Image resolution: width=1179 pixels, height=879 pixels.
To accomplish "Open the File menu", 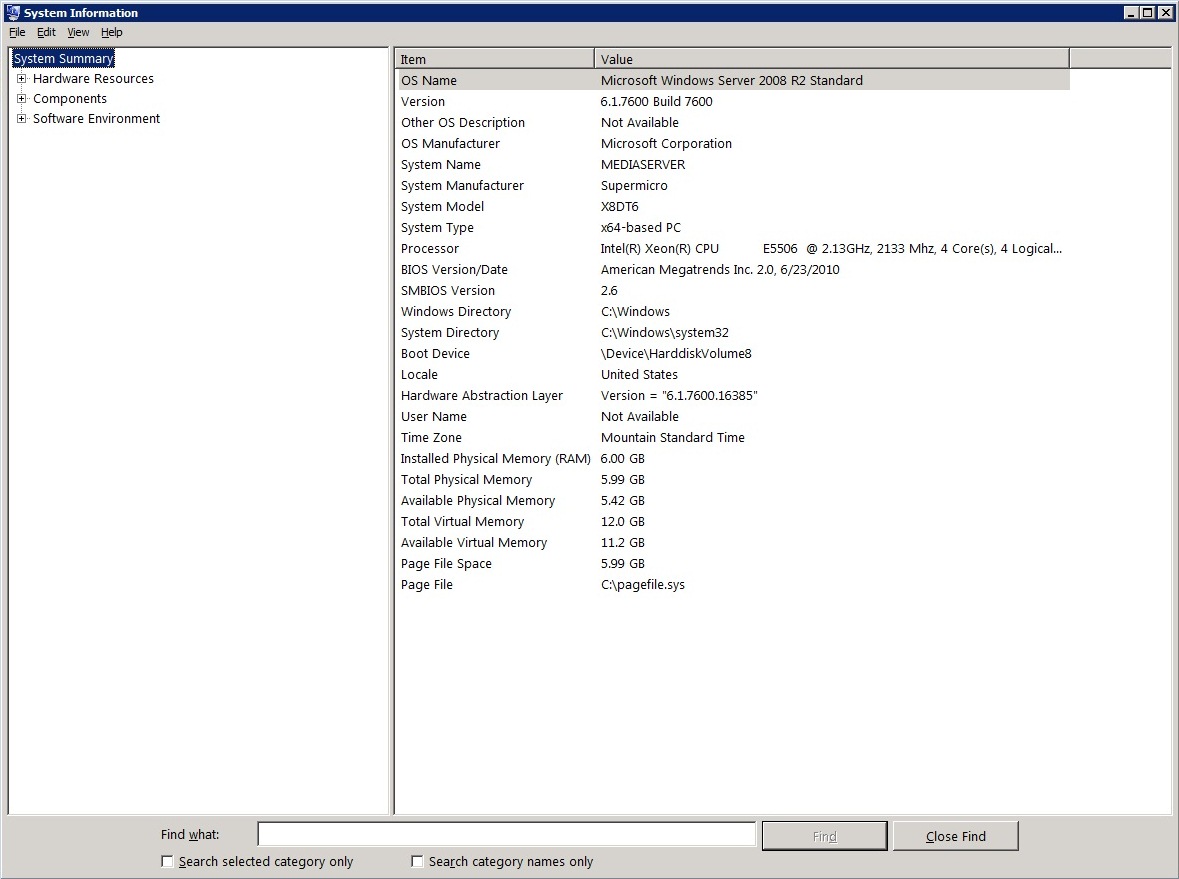I will pyautogui.click(x=17, y=32).
